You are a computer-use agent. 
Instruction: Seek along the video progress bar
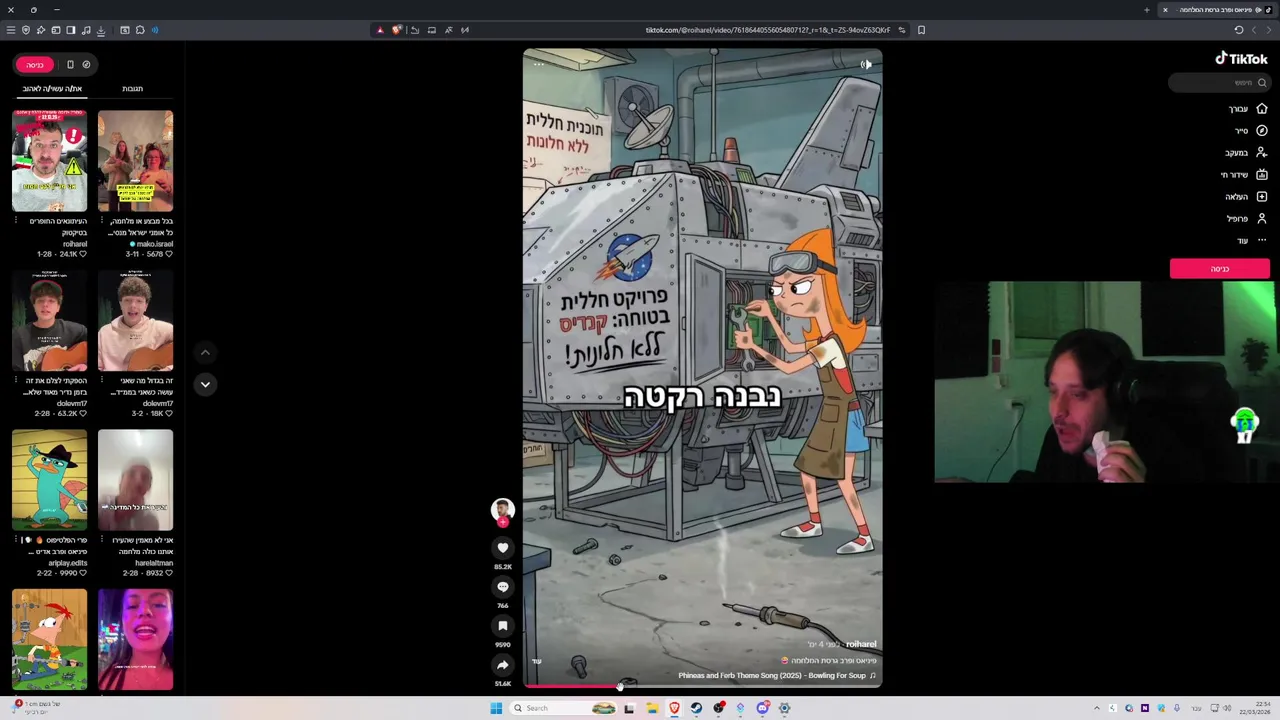[x=702, y=686]
